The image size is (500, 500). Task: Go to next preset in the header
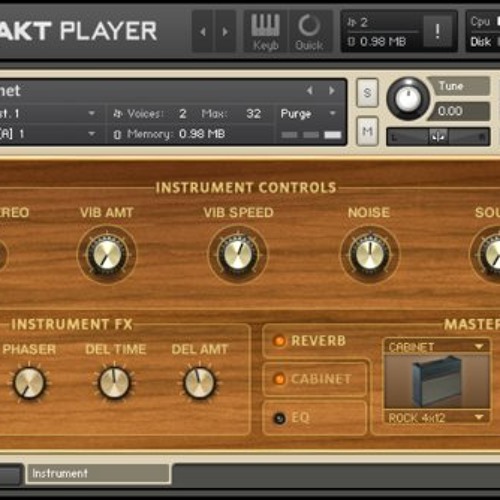coord(225,32)
